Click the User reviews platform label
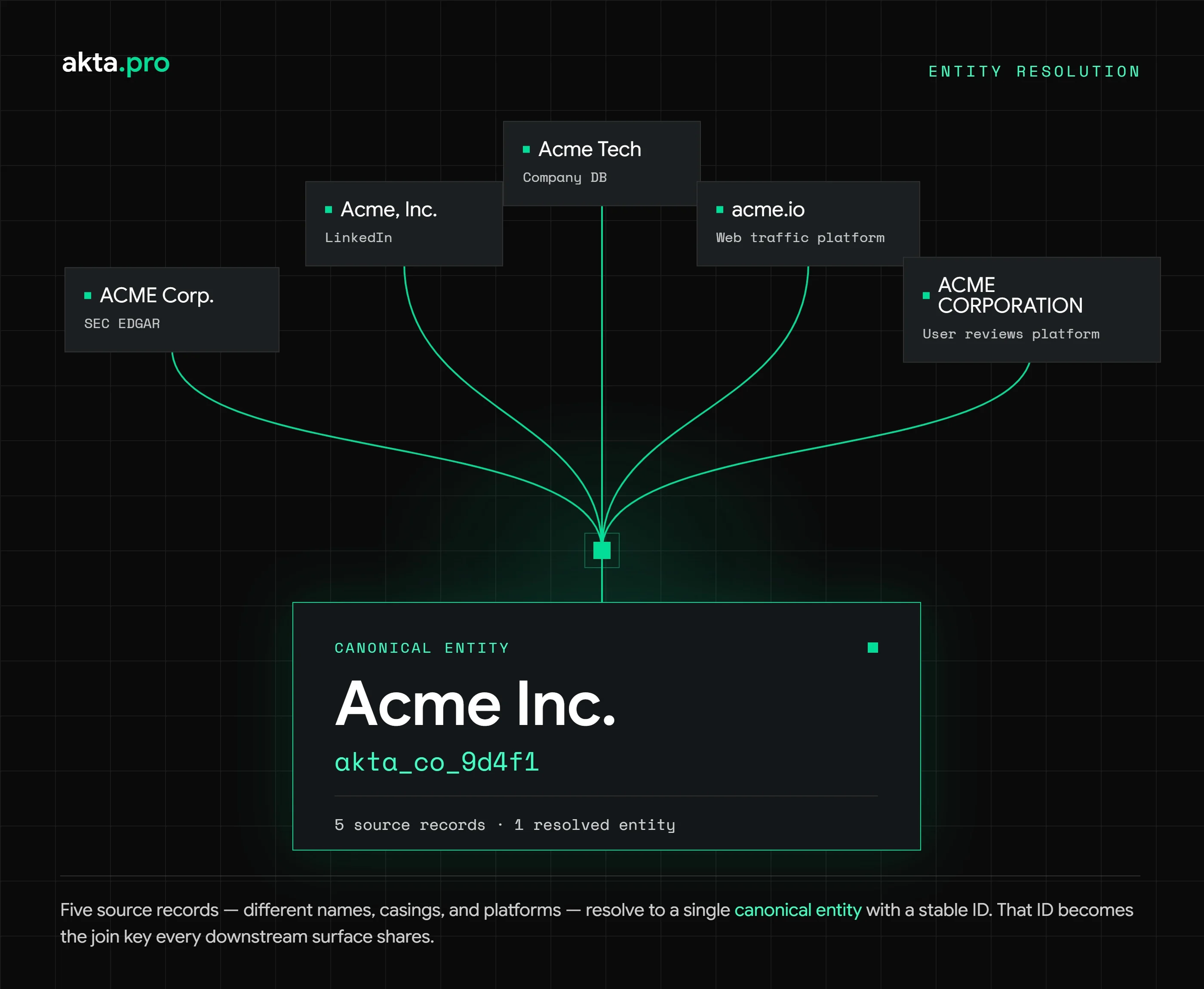 coord(1011,334)
